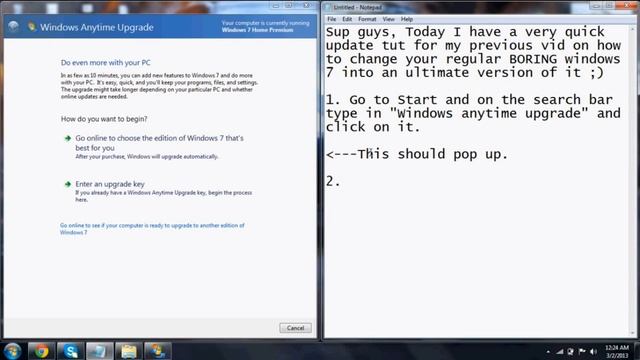The width and height of the screenshot is (640, 360).
Task: Open Action Center flag in tray
Action: pyautogui.click(x=582, y=351)
